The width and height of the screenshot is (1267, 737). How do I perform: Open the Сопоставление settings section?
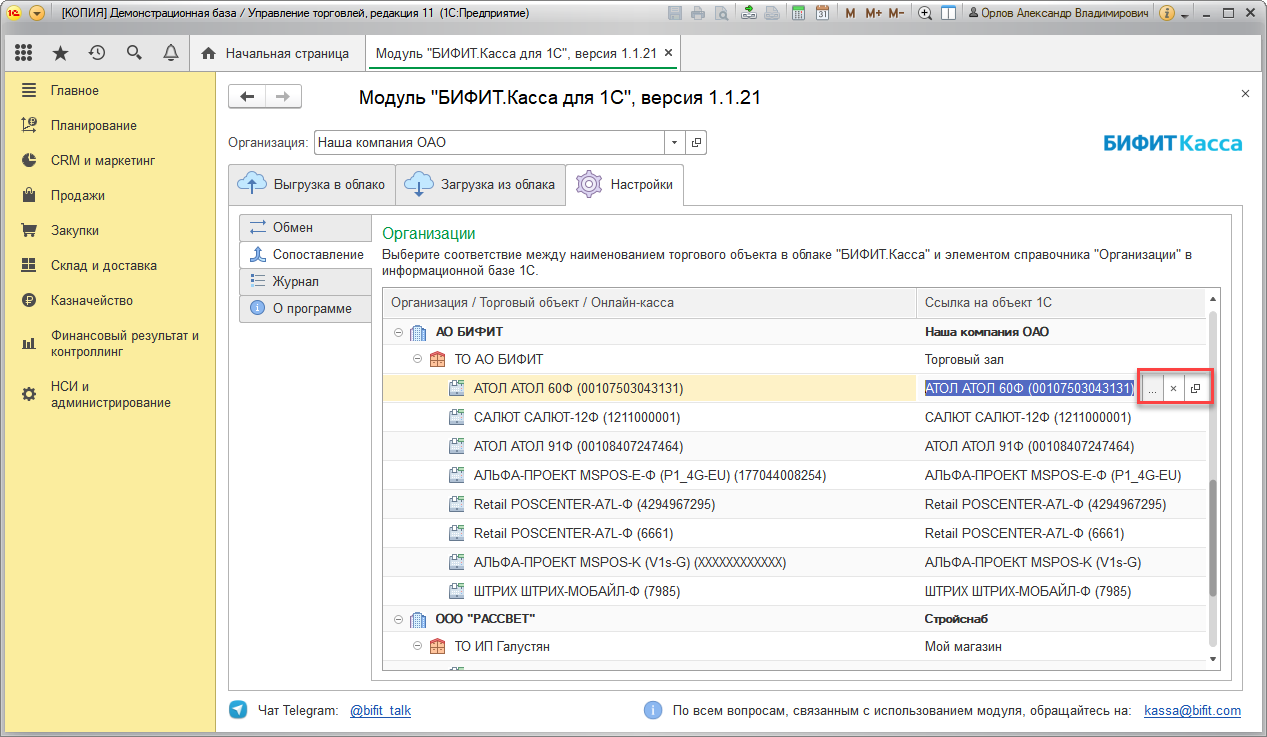(x=305, y=254)
